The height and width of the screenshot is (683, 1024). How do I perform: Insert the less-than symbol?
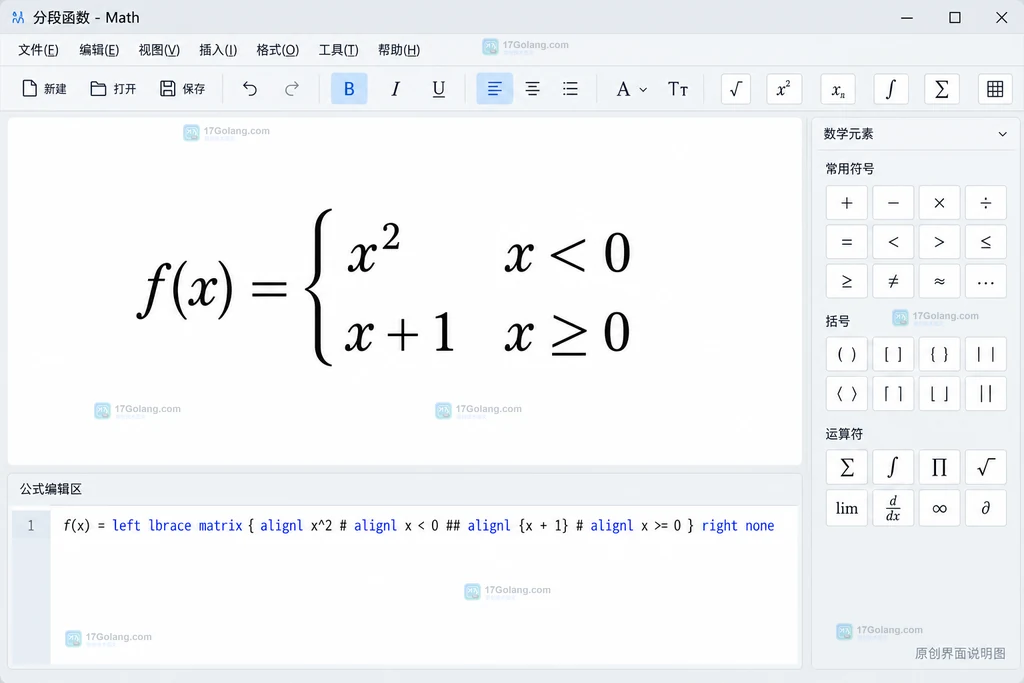pos(893,242)
